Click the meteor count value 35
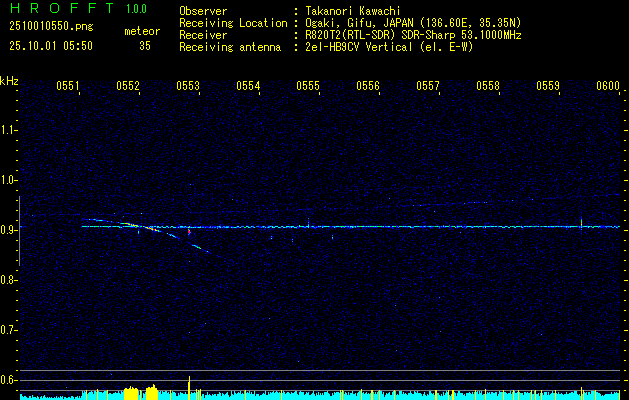The image size is (629, 400). point(145,46)
